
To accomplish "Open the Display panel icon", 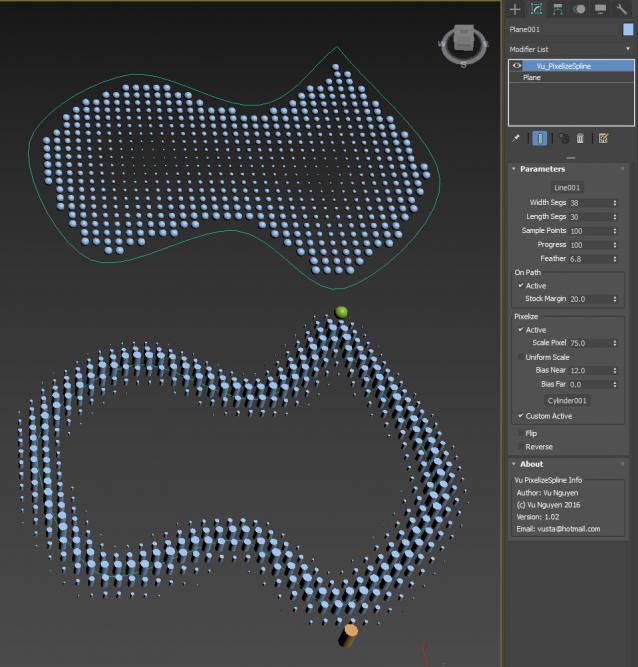I will 601,9.
